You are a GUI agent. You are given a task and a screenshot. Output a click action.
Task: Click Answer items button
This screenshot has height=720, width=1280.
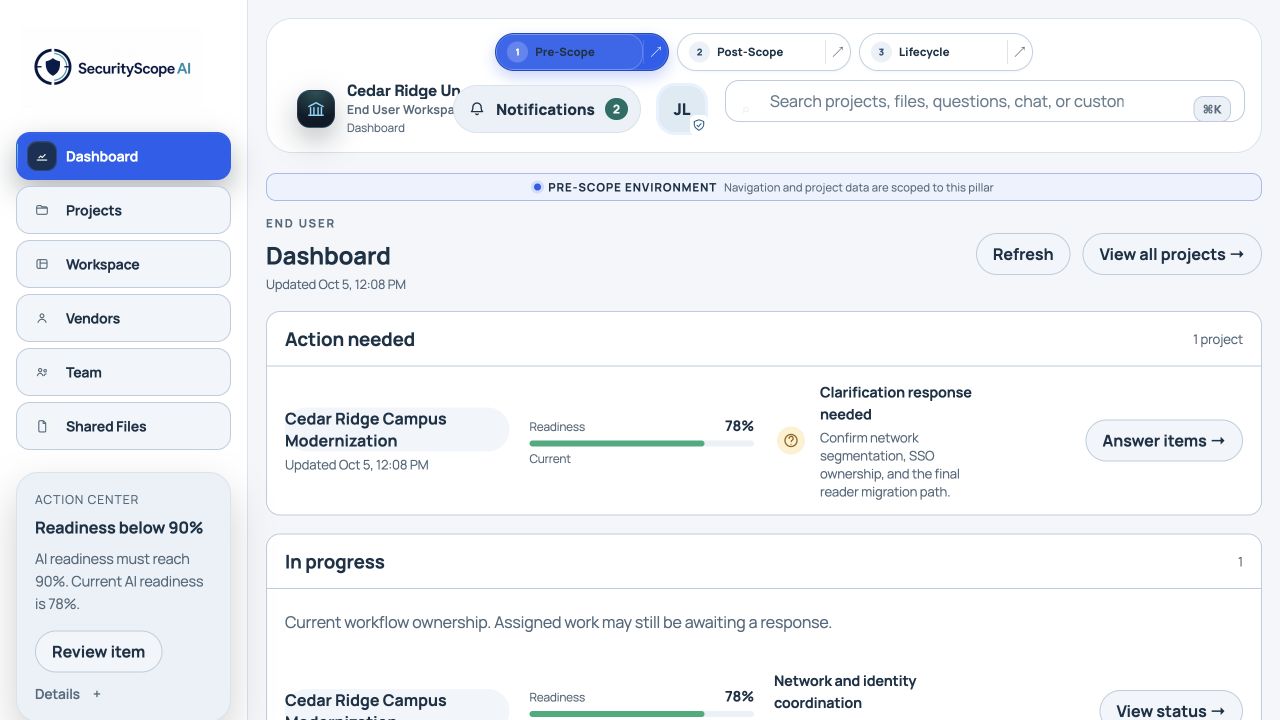(1164, 440)
